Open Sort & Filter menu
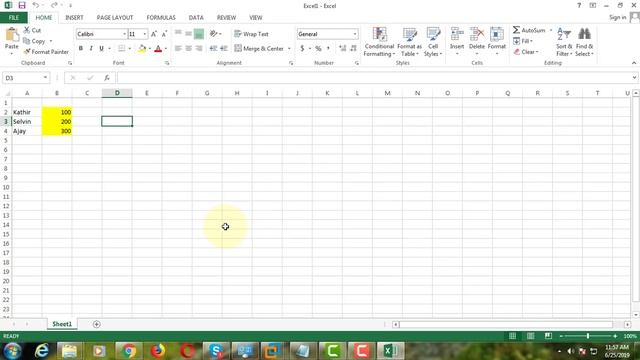 564,42
